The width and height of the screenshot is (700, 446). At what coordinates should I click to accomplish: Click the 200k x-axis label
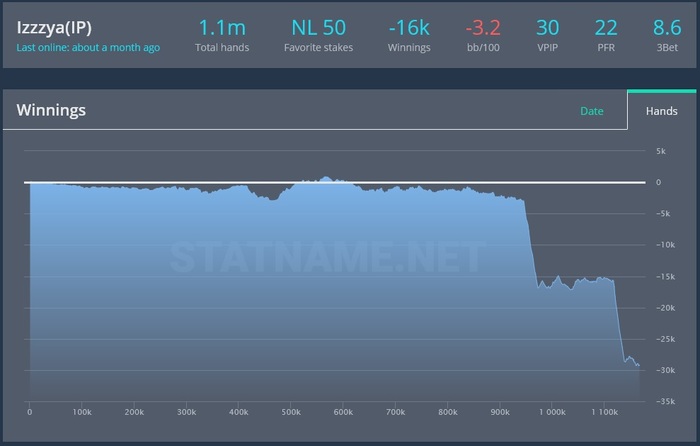(x=134, y=412)
